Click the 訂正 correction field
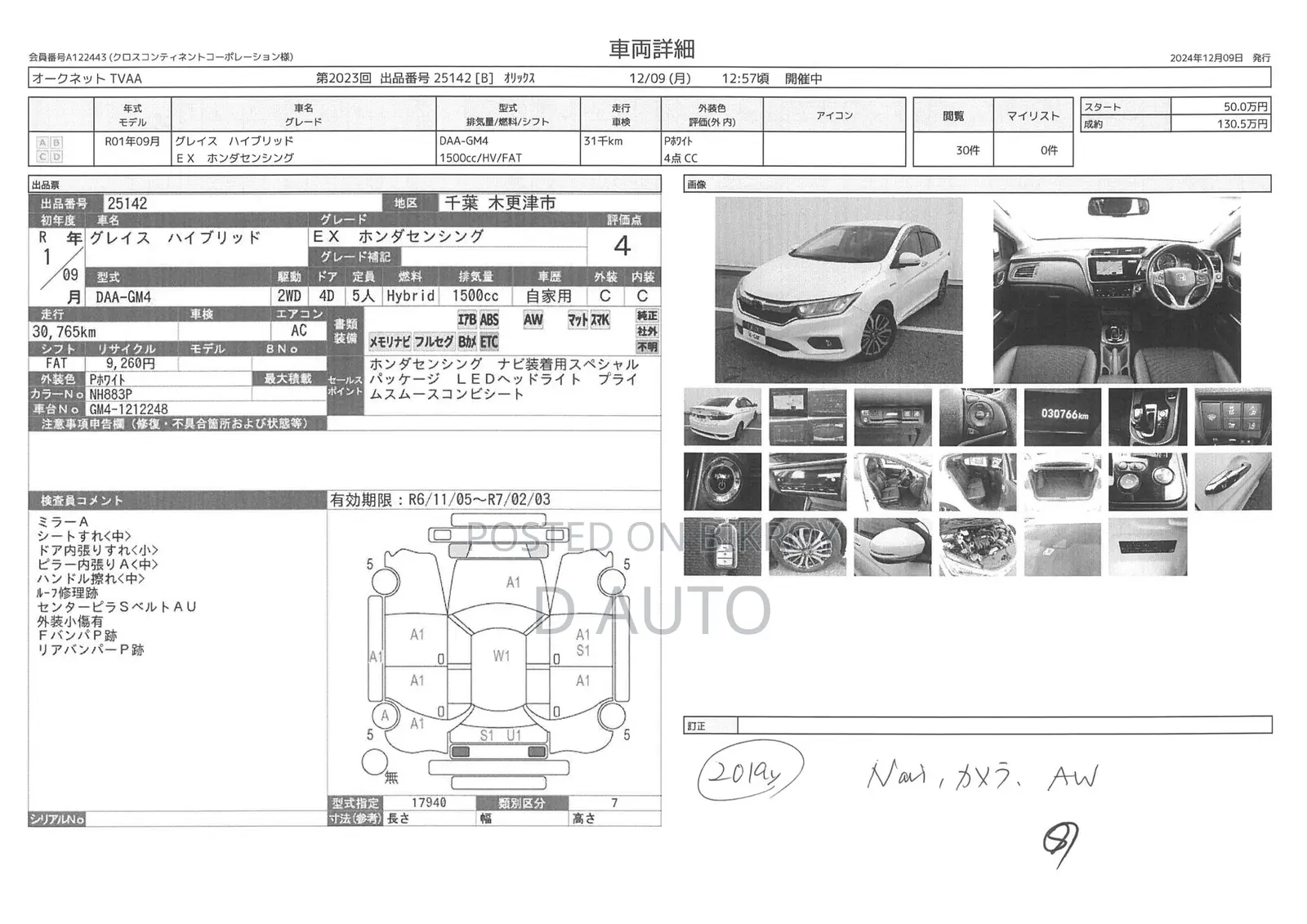 pos(1004,725)
